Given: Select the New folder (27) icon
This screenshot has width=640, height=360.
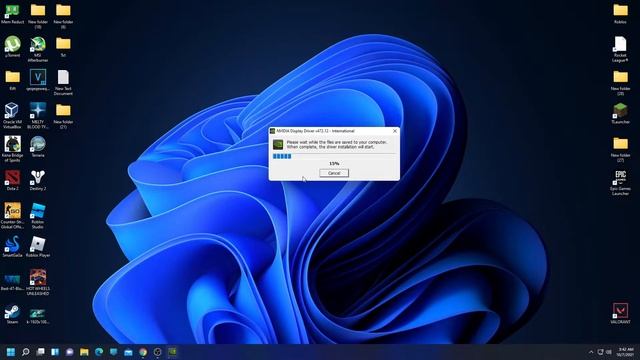Looking at the screenshot, I should pos(620,149).
